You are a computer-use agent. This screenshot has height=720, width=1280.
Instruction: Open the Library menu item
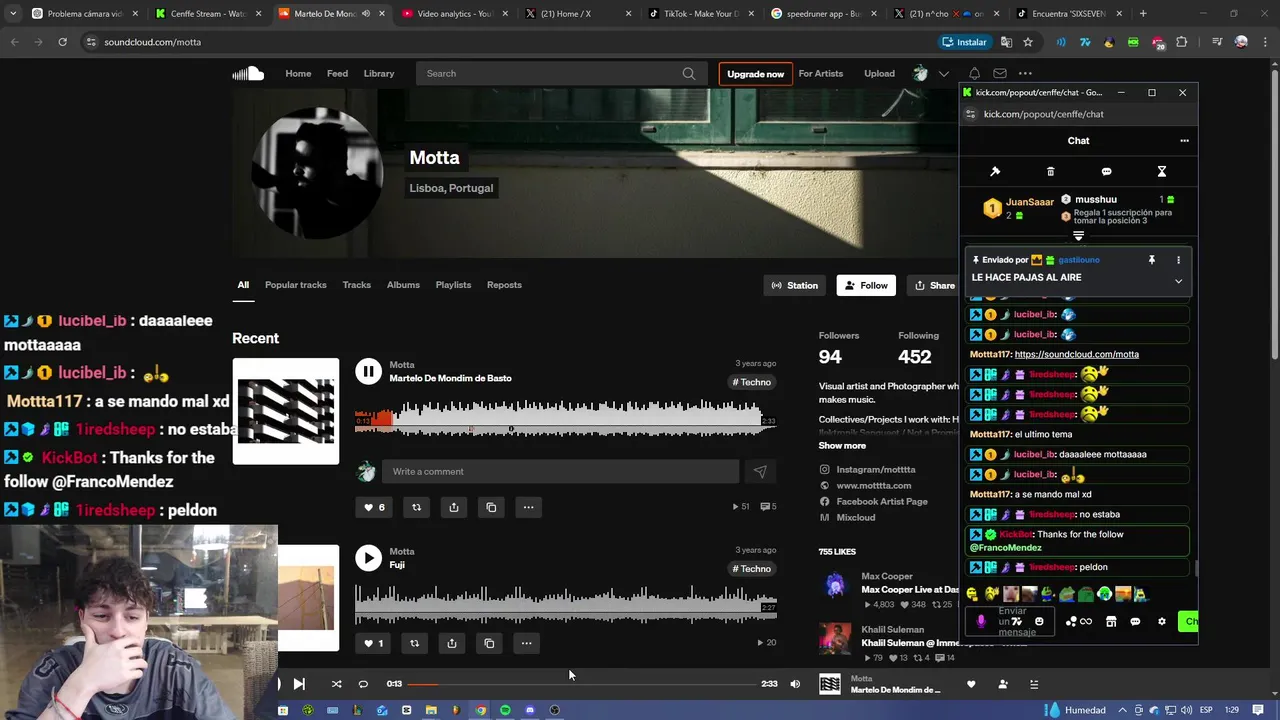[379, 73]
